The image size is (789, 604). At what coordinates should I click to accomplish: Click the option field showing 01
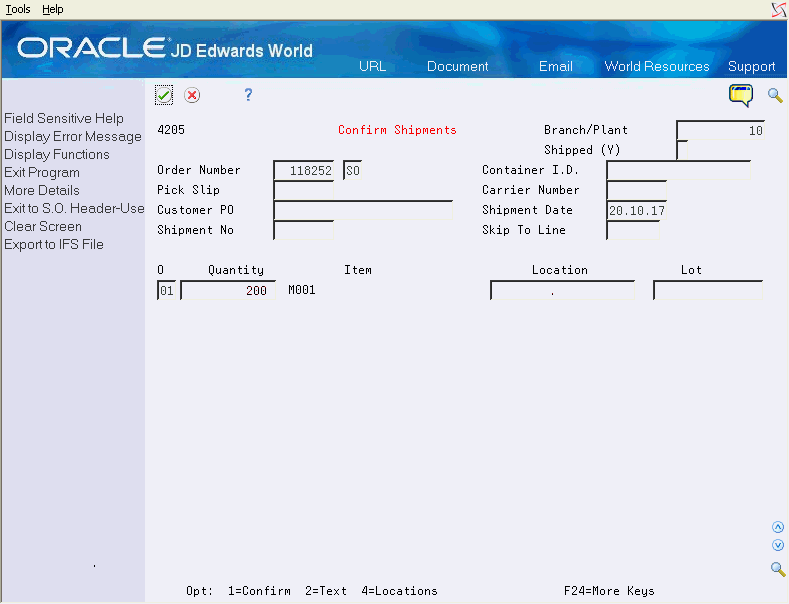(167, 290)
